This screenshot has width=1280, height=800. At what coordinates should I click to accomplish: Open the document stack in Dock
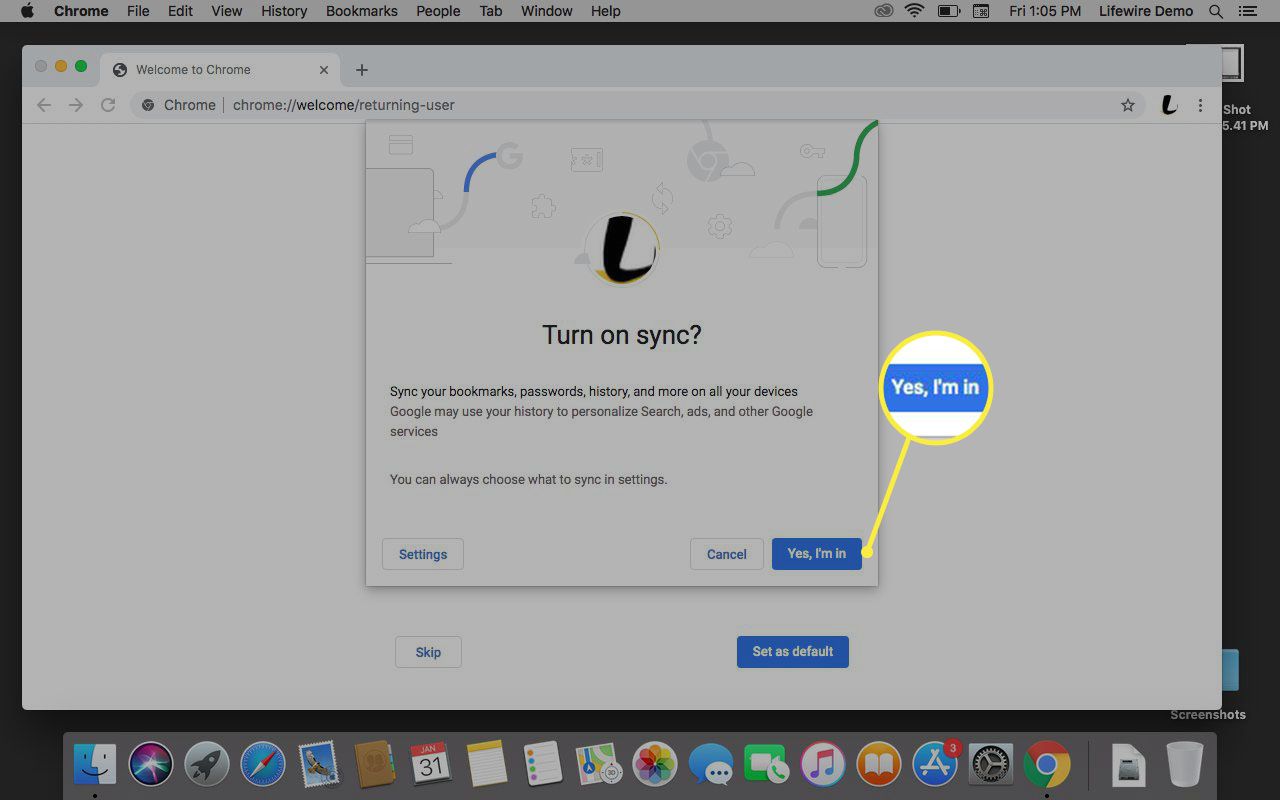tap(1129, 766)
